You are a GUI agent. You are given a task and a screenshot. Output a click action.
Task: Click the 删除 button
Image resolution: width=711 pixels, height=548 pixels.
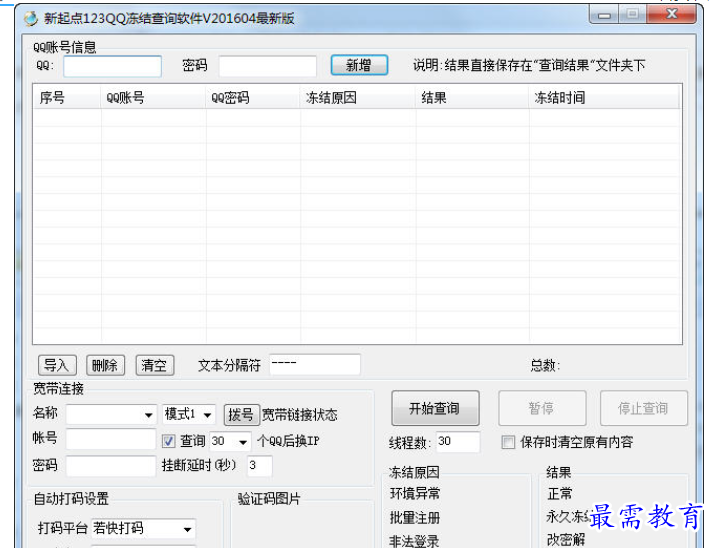[x=105, y=365]
